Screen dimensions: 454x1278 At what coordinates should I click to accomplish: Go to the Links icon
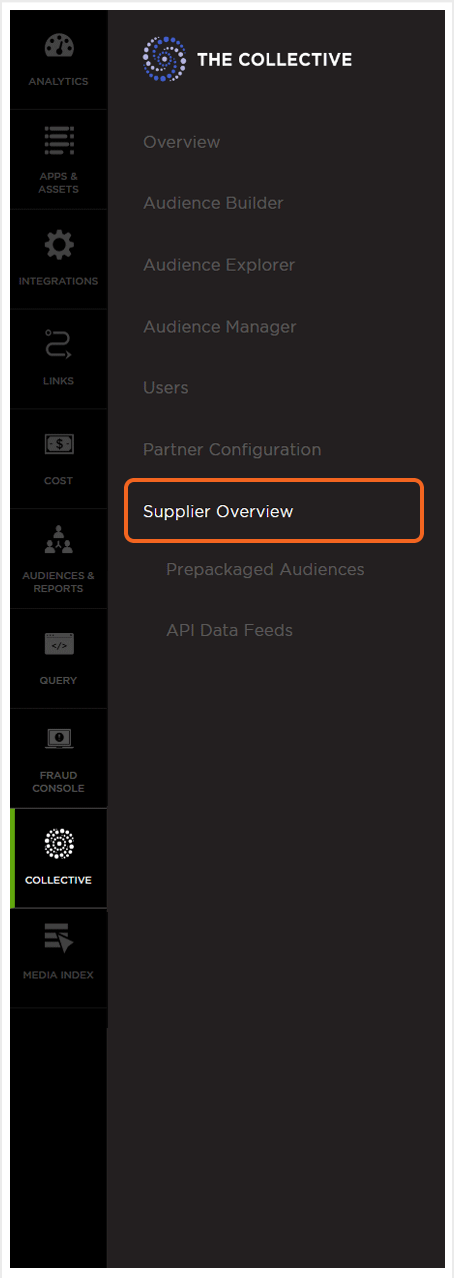(59, 345)
